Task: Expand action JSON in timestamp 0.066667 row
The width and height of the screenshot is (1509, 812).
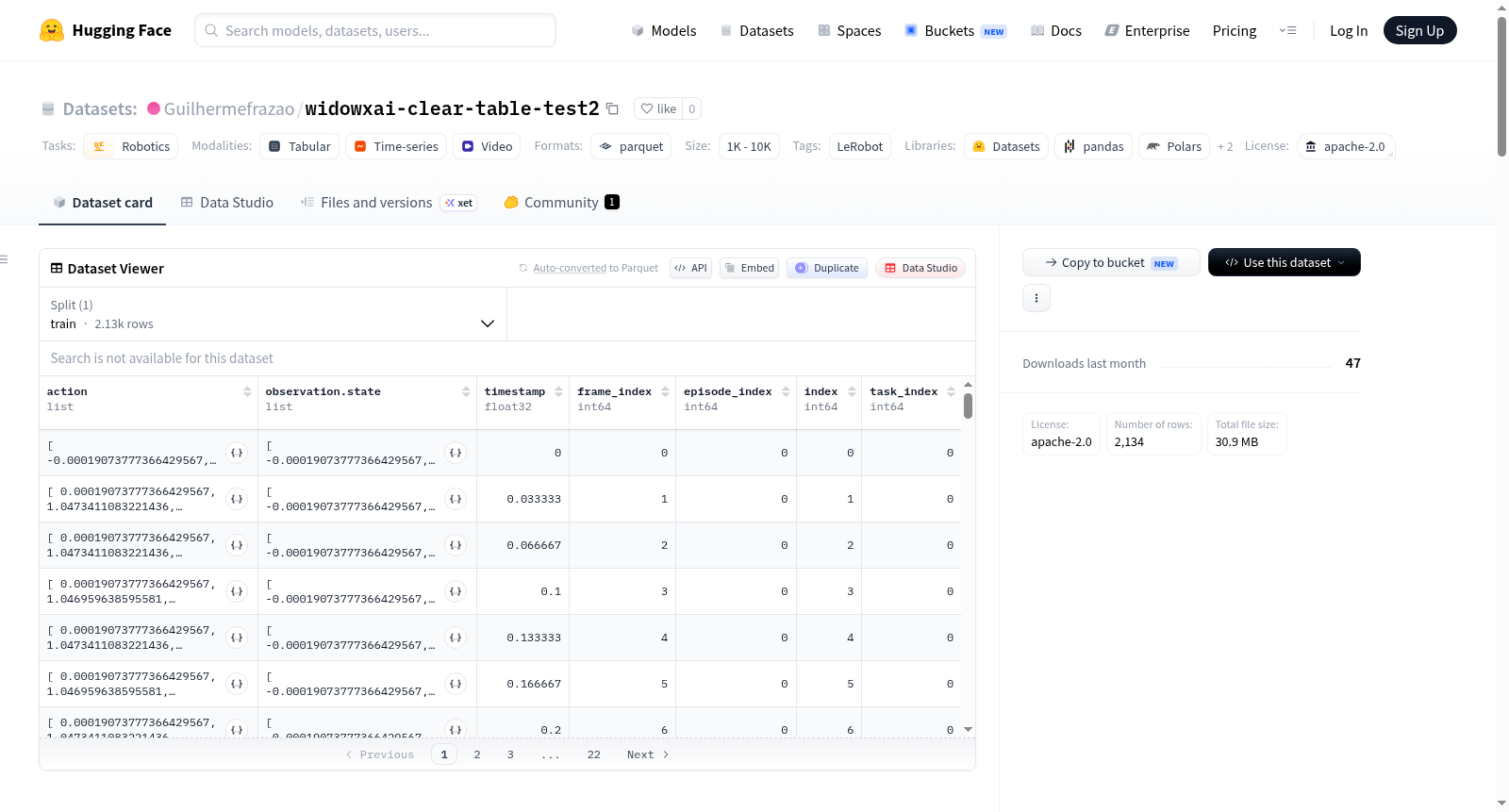Action: click(237, 545)
